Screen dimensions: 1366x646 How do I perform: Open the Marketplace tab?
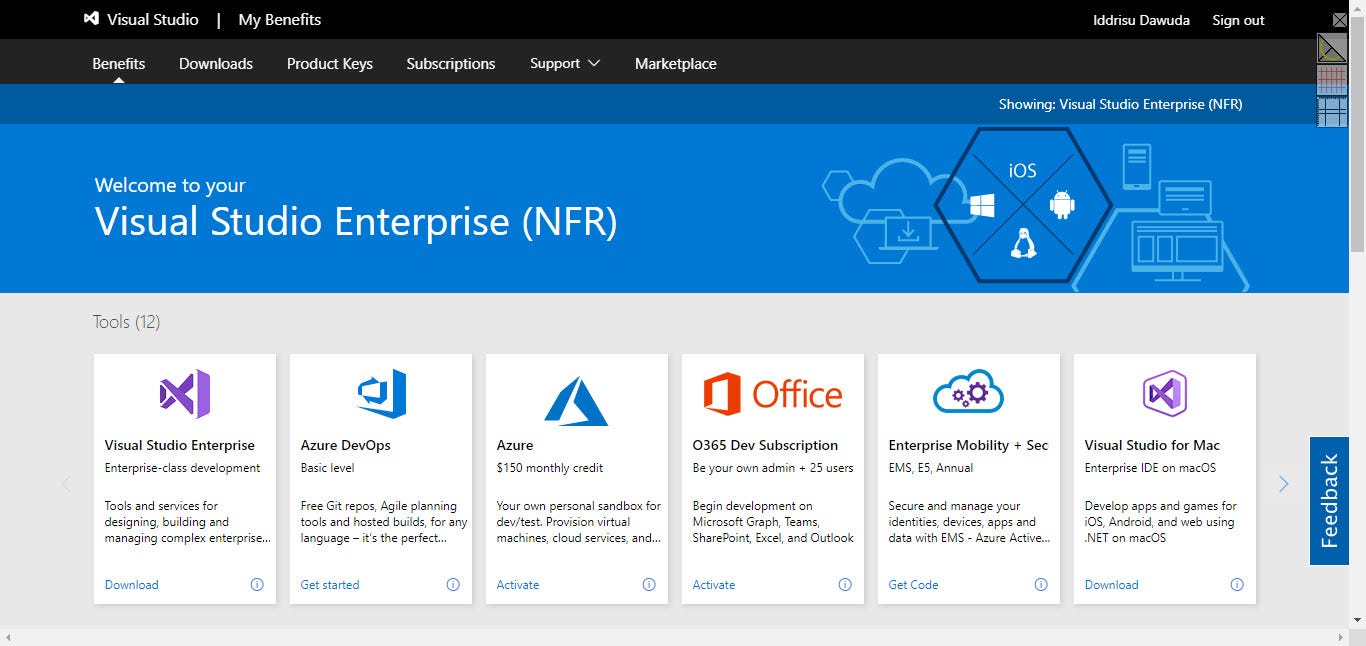(x=676, y=63)
